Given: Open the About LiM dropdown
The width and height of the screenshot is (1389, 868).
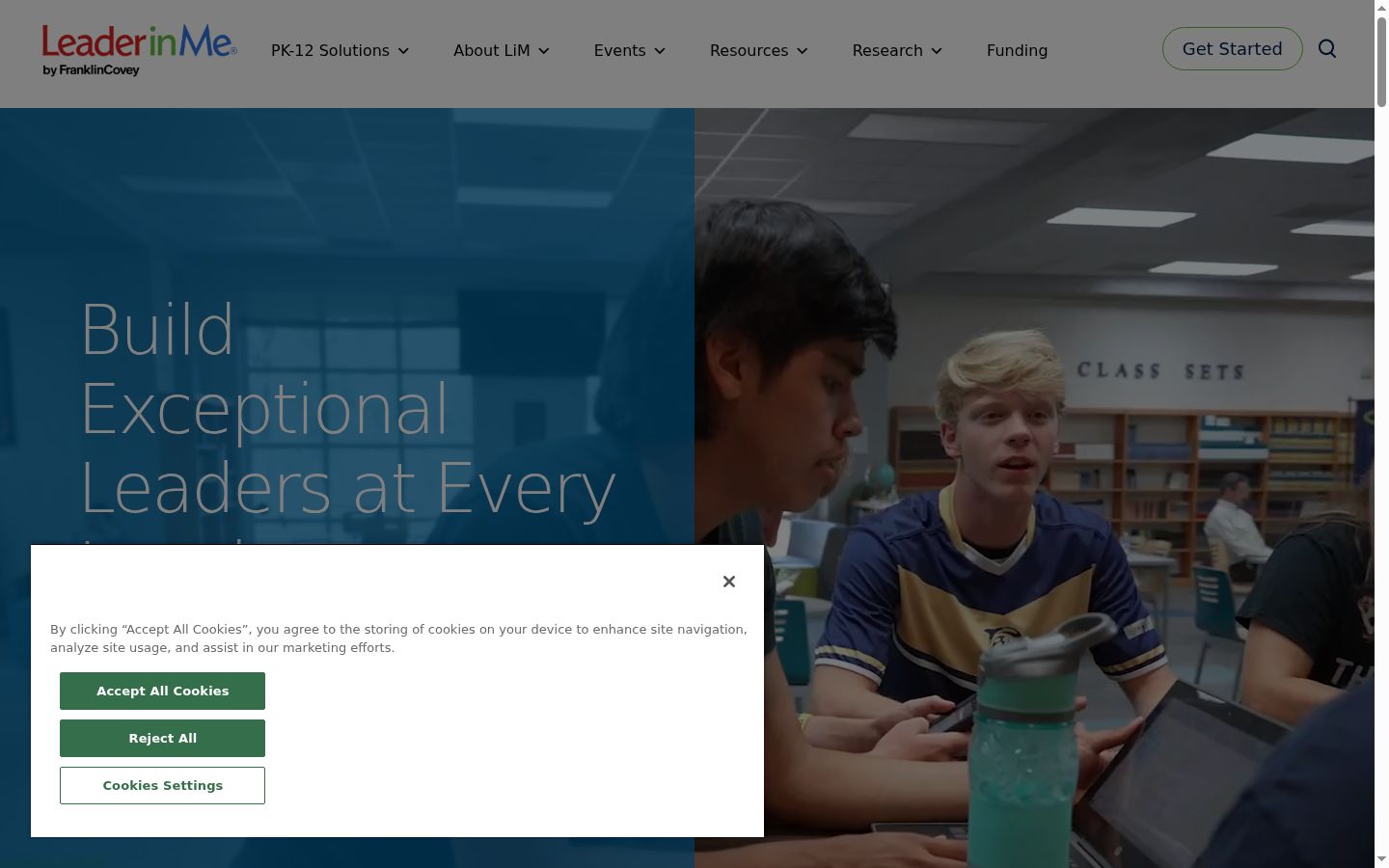Looking at the screenshot, I should click(502, 50).
